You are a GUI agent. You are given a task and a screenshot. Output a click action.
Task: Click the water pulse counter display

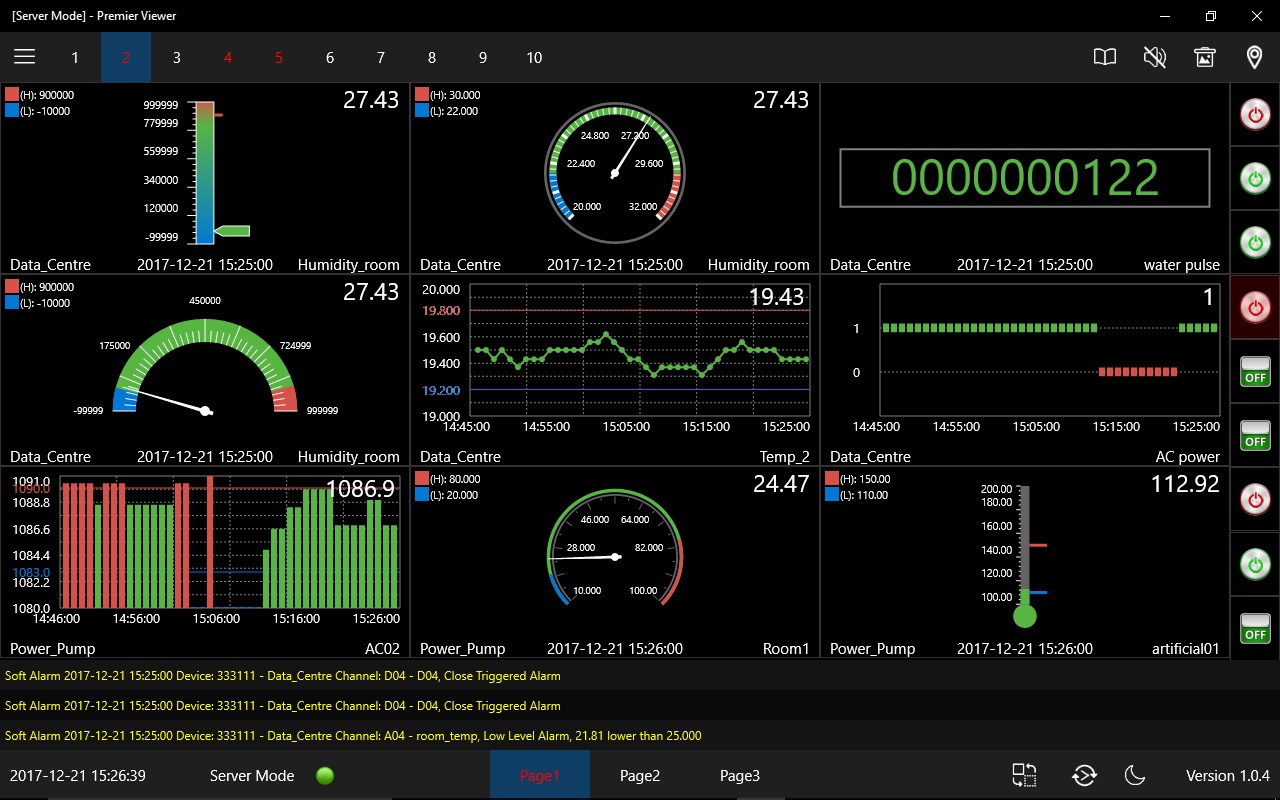coord(1024,178)
